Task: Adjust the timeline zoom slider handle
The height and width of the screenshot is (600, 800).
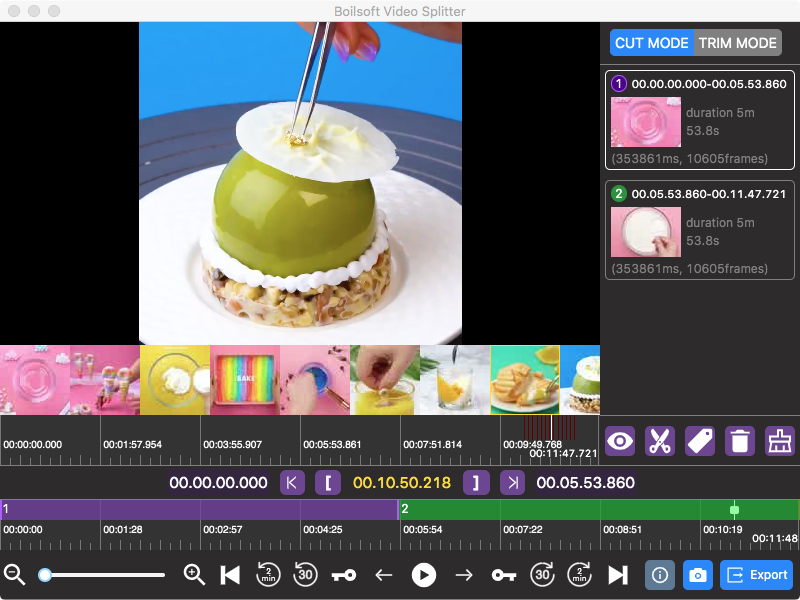Action: click(45, 575)
